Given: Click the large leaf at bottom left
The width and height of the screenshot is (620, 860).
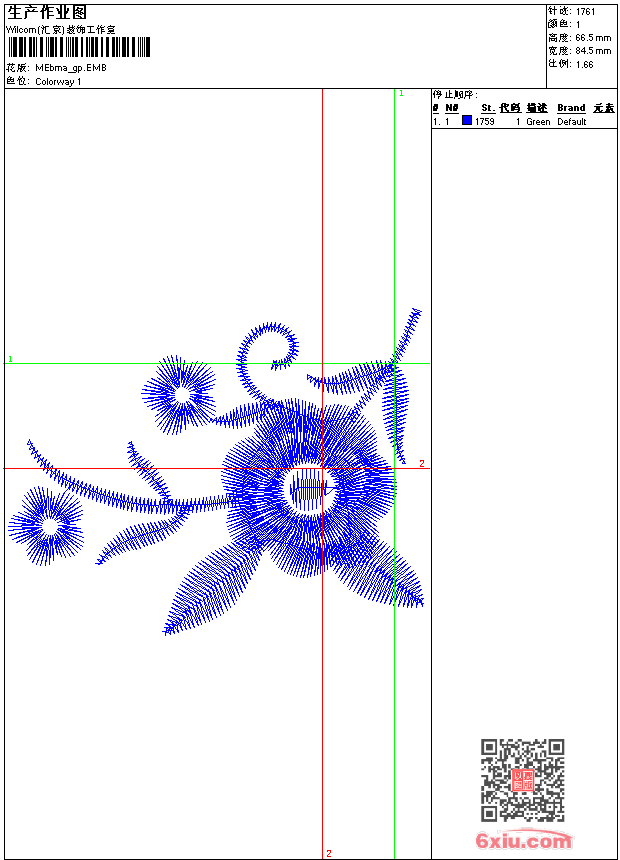Looking at the screenshot, I should tap(215, 590).
